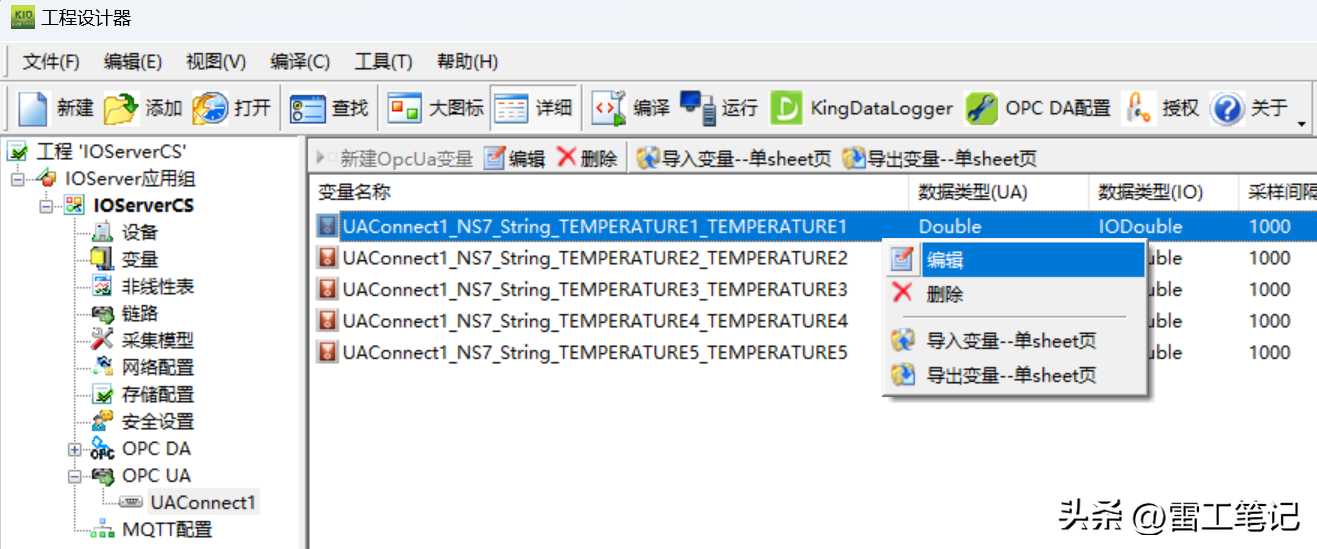The width and height of the screenshot is (1317, 549).
Task: Switch to 详细 details view
Action: point(512,108)
